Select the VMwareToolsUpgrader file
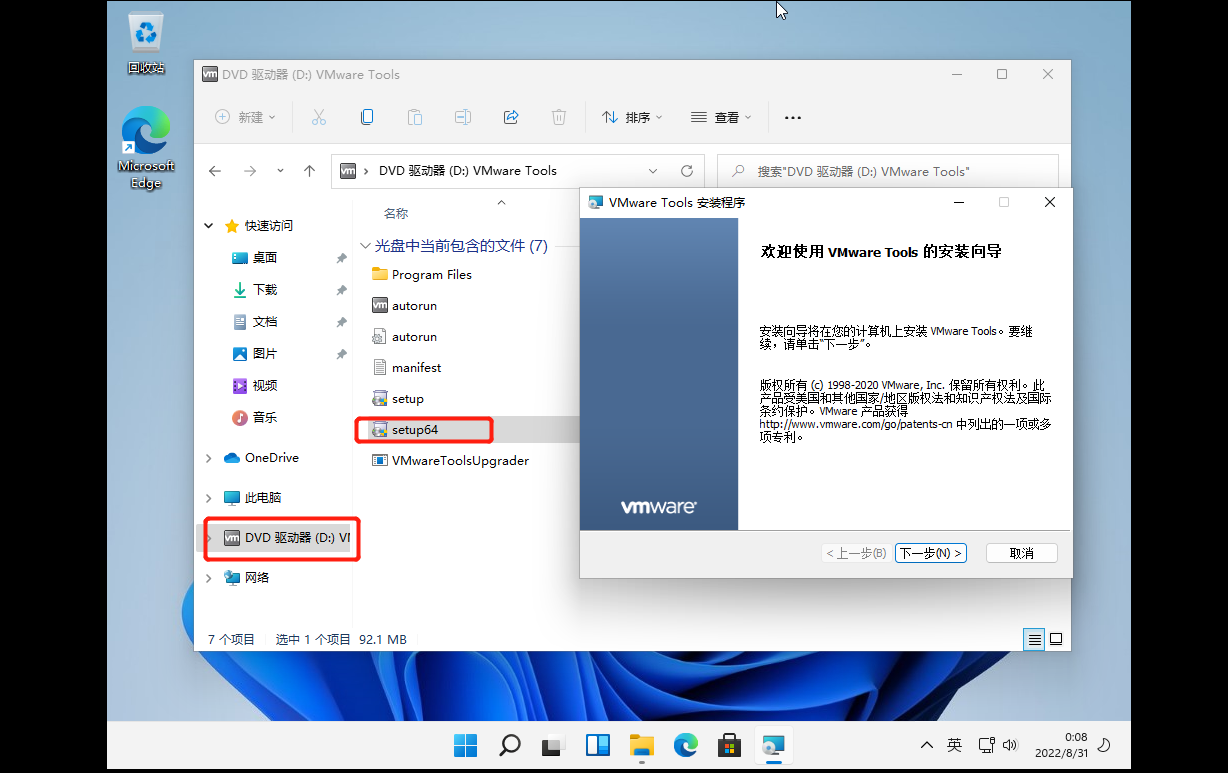Screen dimensions: 1228x773 pyautogui.click(x=450, y=461)
